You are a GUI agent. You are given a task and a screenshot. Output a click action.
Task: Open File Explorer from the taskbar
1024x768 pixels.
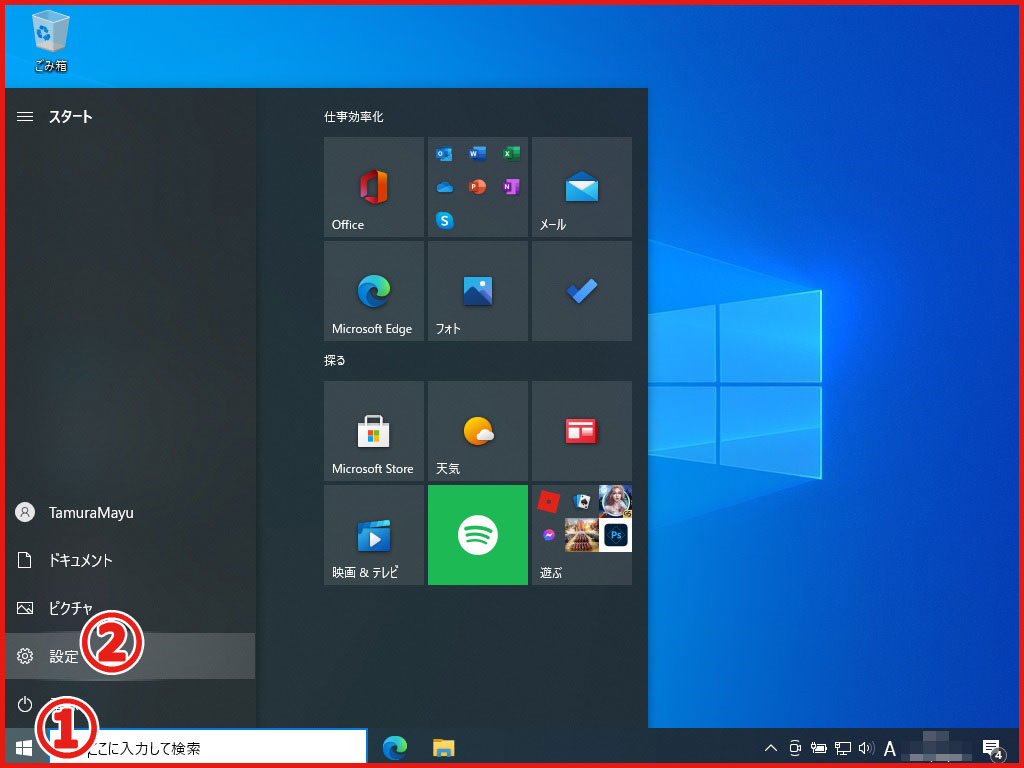[x=444, y=747]
